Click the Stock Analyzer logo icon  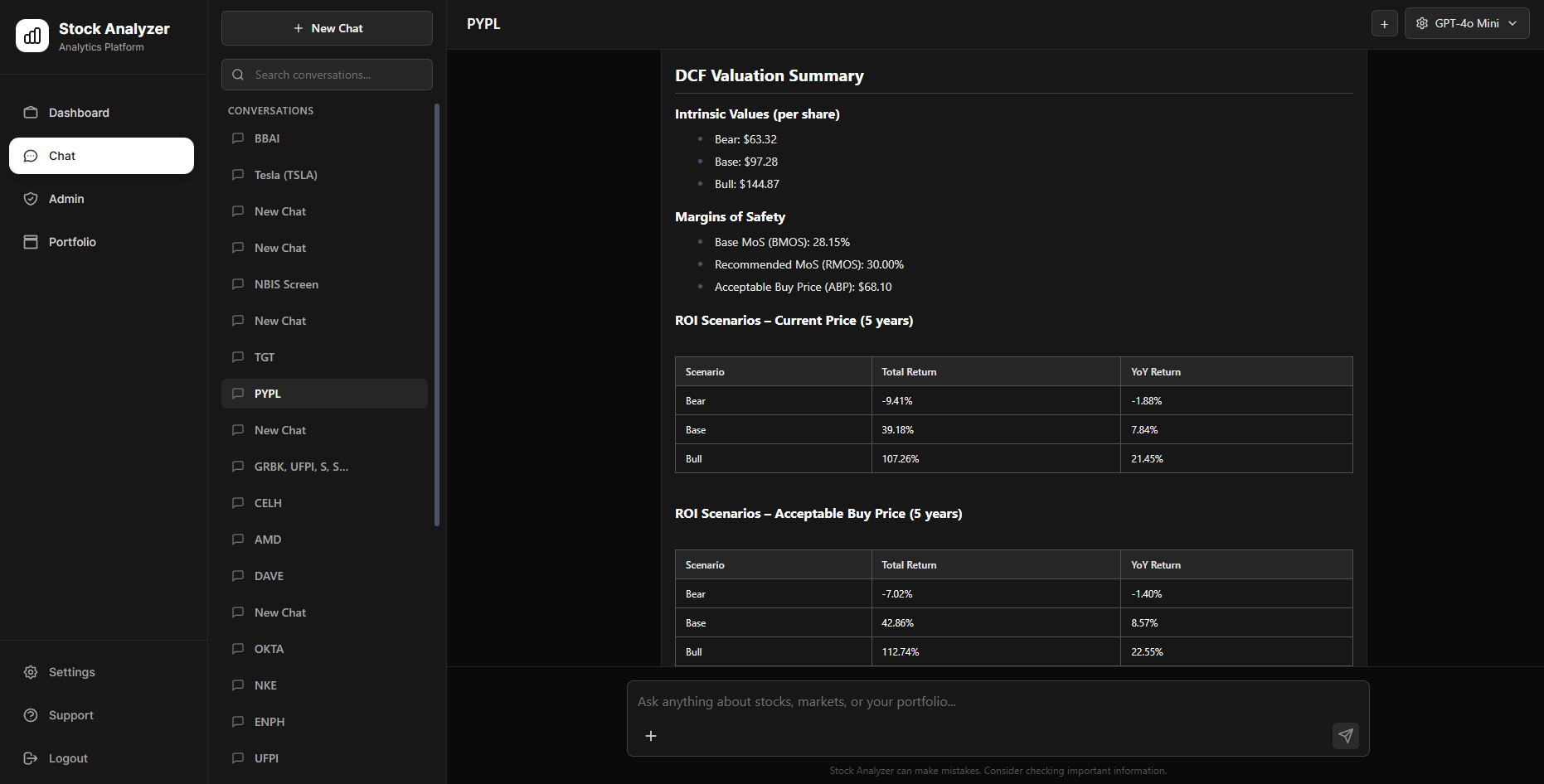click(x=32, y=36)
